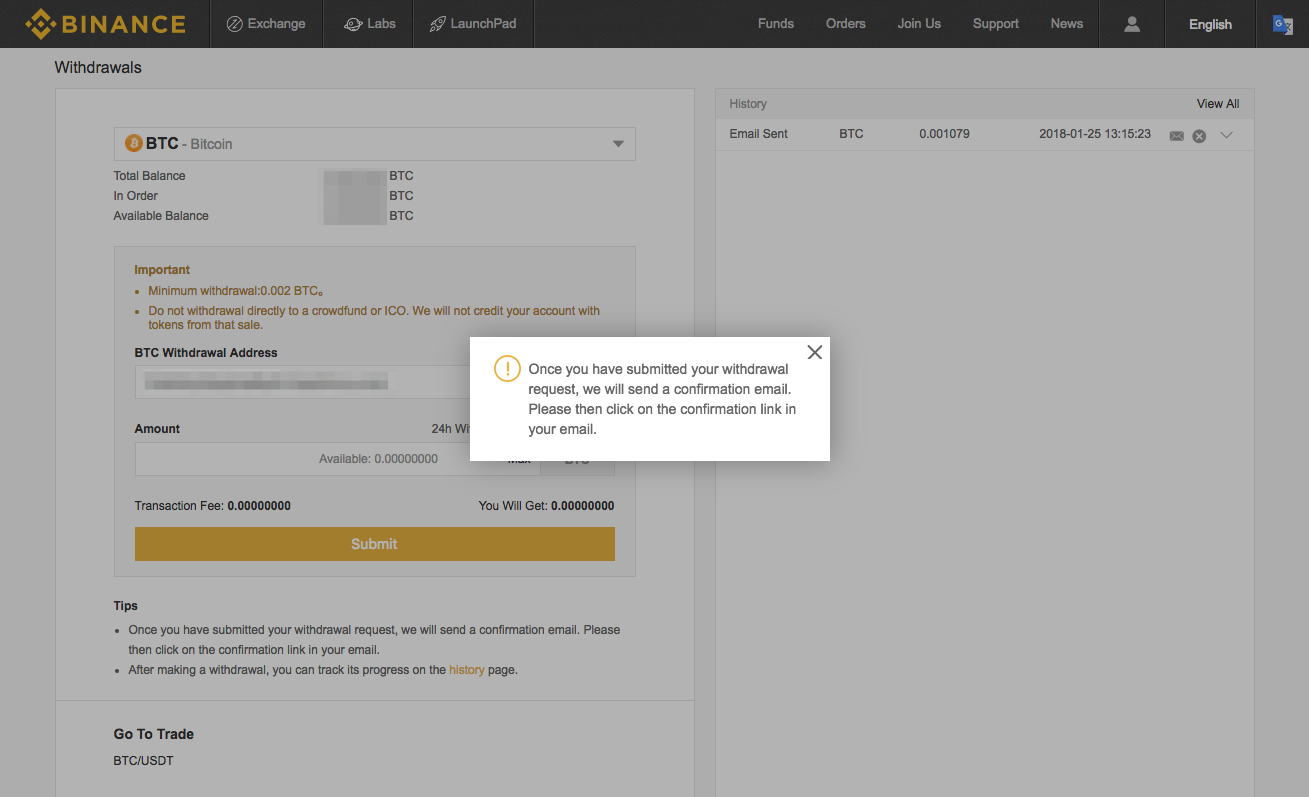The image size is (1309, 797).
Task: Close the confirmation email popup
Action: point(815,352)
